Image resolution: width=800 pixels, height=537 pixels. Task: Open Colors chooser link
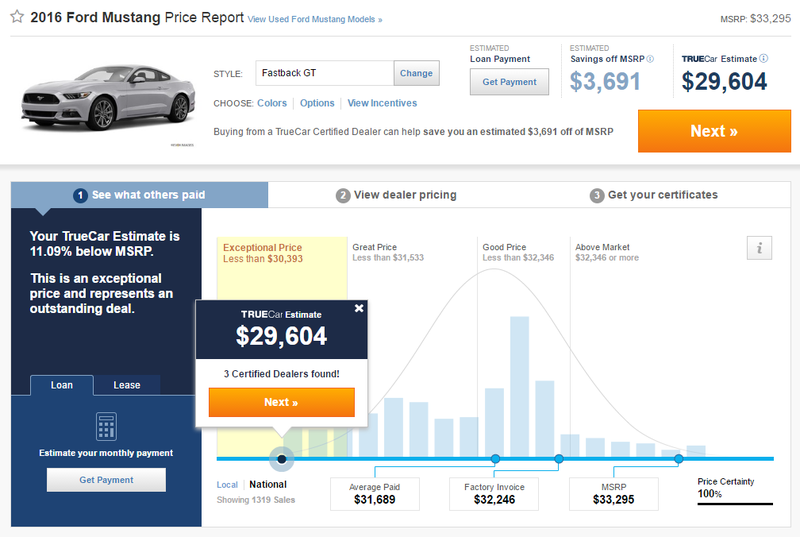click(272, 103)
